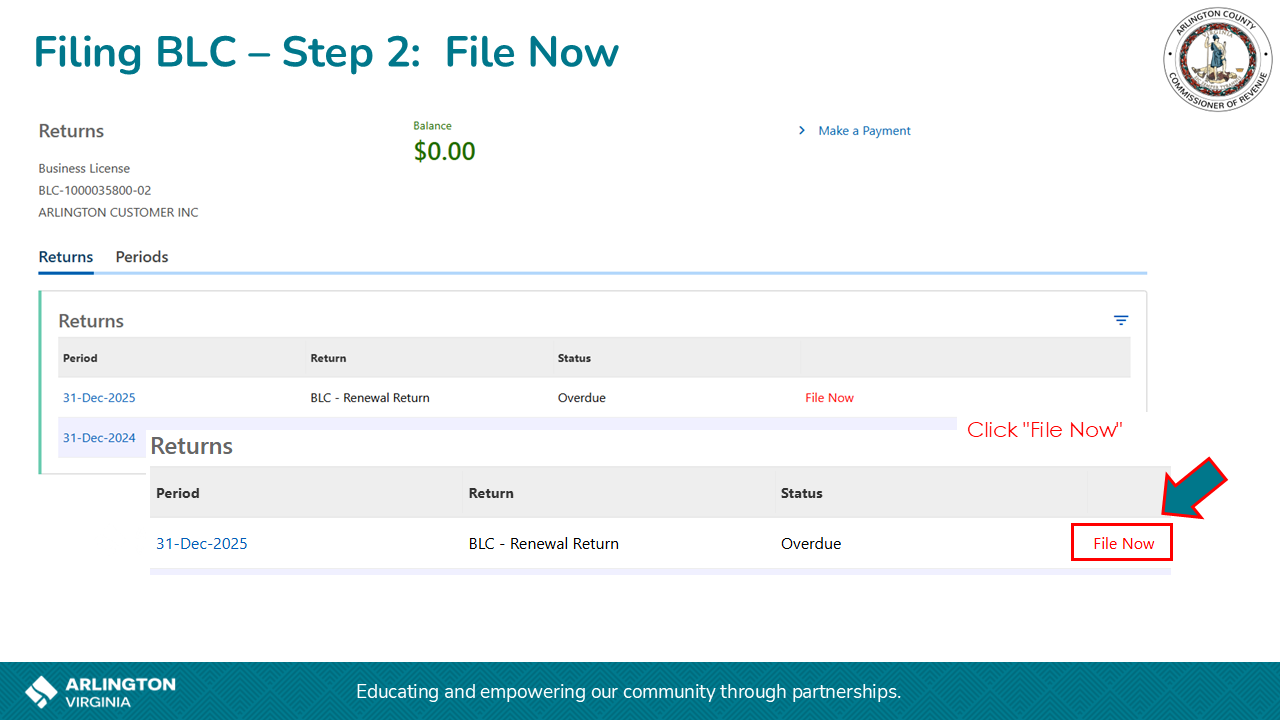
Task: Switch to the Periods tab
Action: [x=142, y=257]
